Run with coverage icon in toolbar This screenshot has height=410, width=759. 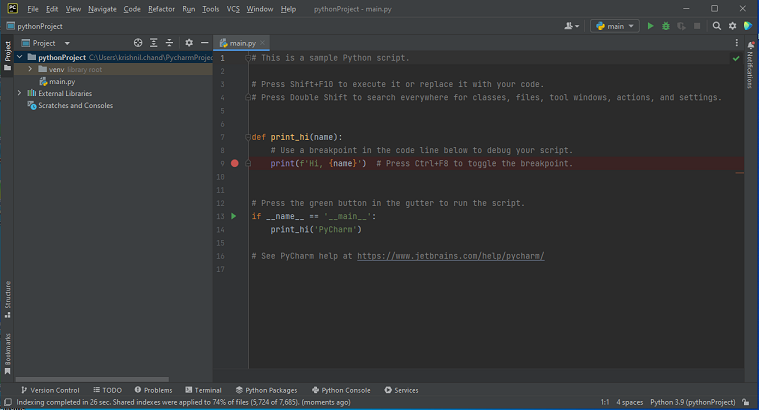point(681,26)
